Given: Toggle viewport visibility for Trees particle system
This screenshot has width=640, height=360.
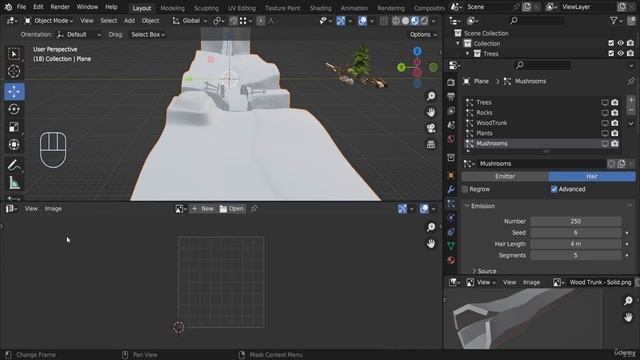Looking at the screenshot, I should pos(605,102).
